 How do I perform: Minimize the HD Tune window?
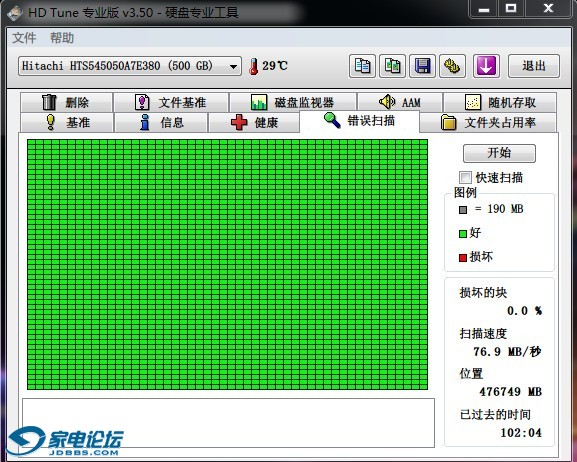click(x=484, y=9)
